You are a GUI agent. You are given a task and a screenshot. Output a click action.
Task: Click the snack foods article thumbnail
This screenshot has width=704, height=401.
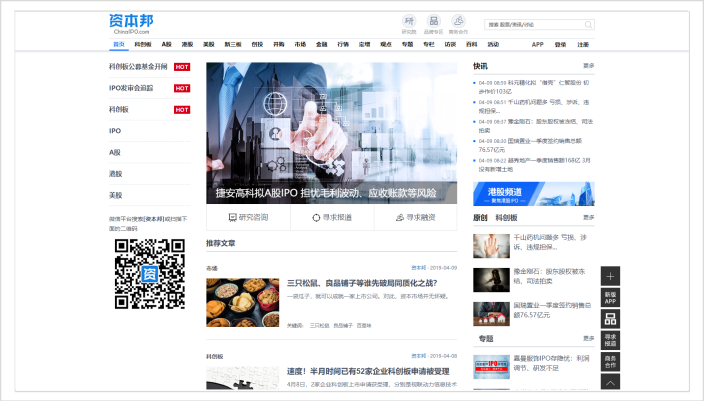click(242, 302)
